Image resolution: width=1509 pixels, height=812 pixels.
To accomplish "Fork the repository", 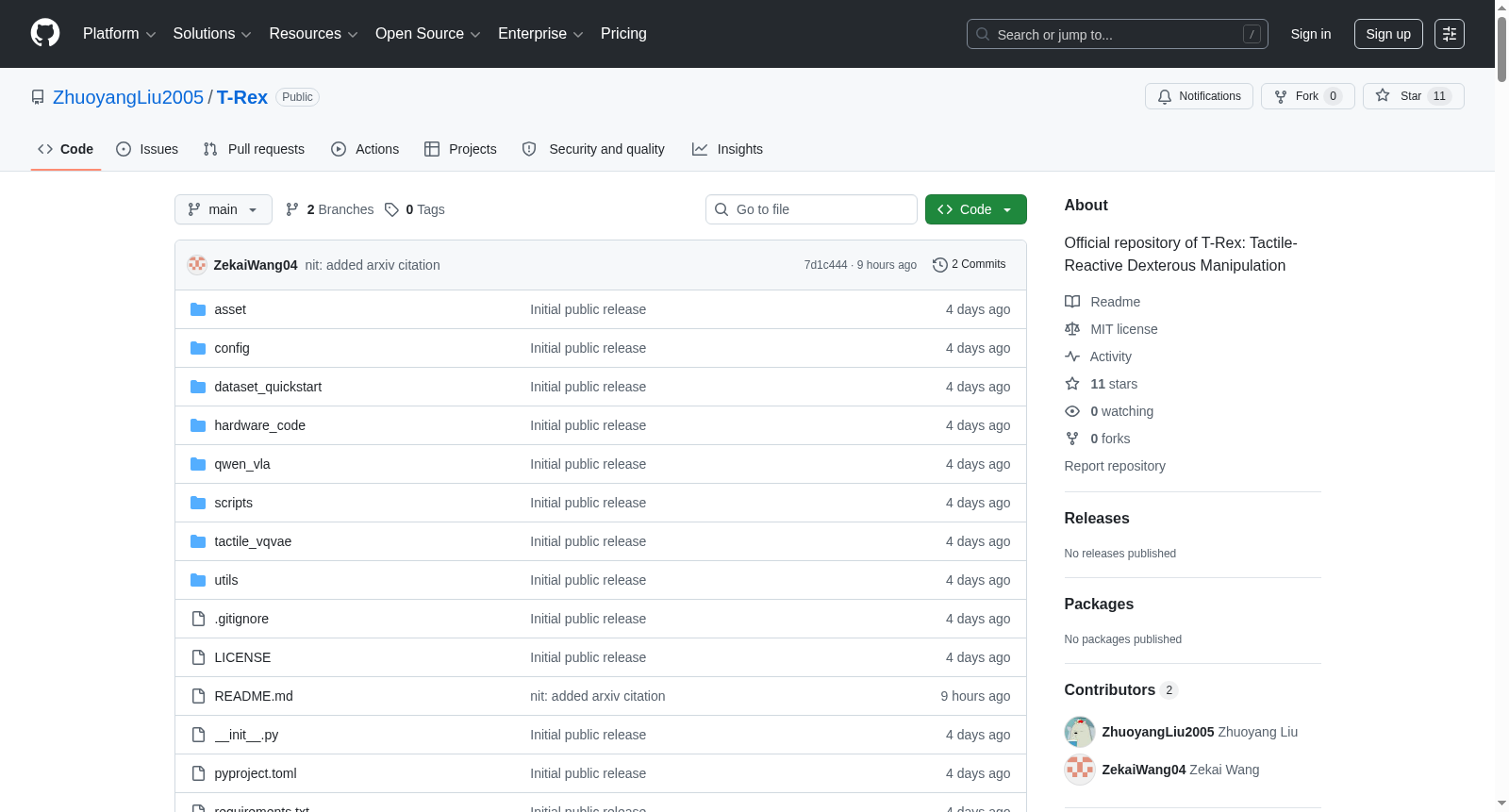I will (1307, 96).
